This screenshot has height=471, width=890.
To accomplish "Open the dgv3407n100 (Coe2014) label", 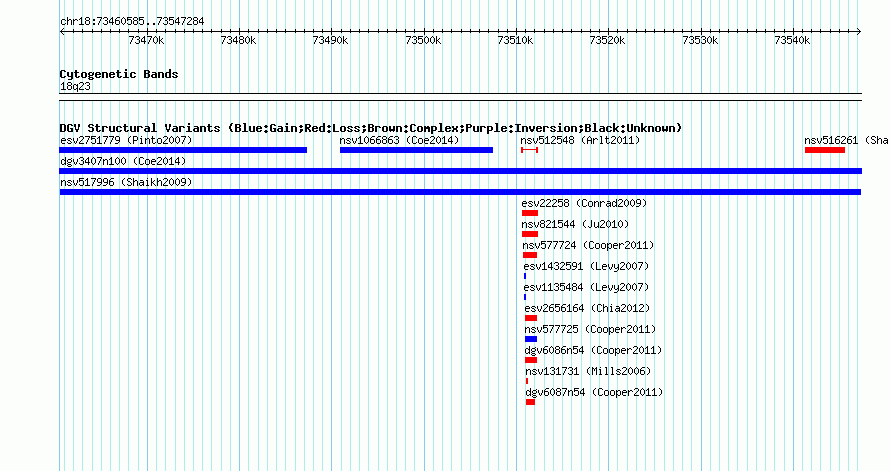I will click(123, 161).
